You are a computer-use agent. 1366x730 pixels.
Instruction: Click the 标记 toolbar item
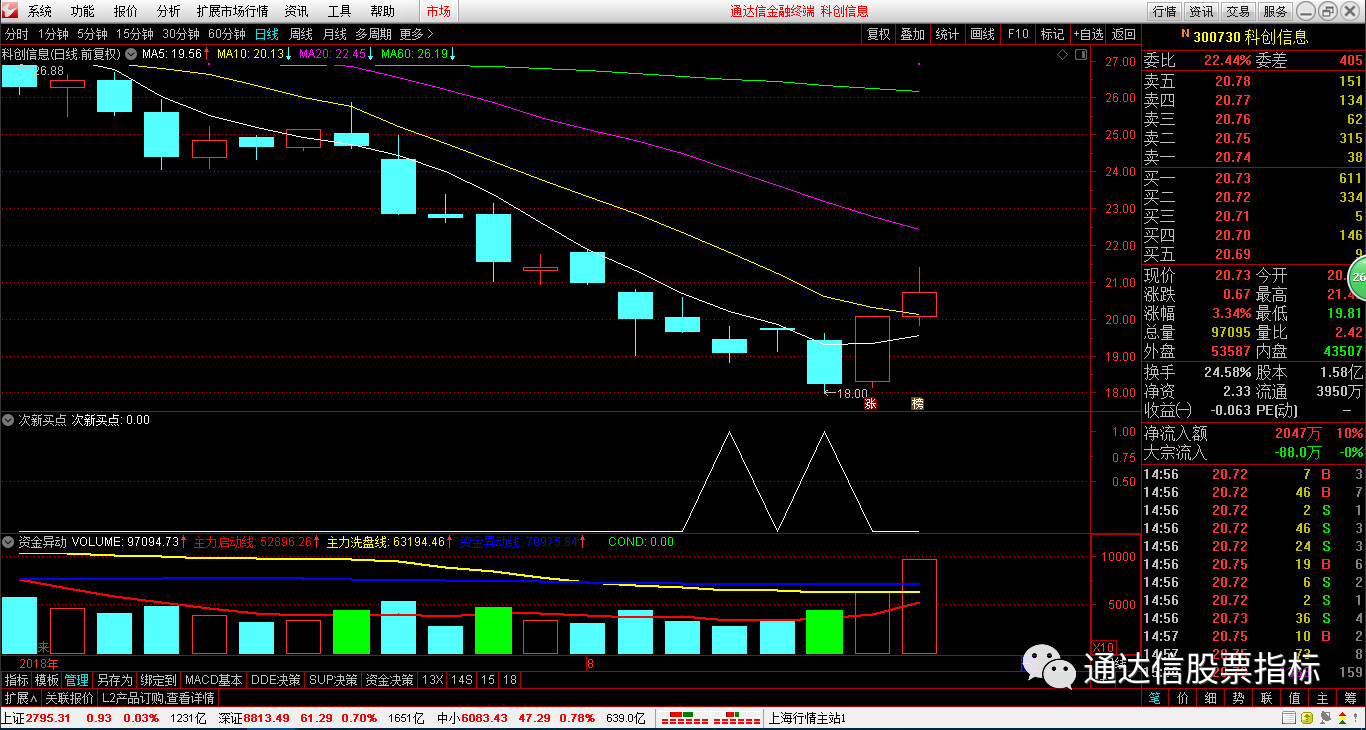click(x=1052, y=34)
